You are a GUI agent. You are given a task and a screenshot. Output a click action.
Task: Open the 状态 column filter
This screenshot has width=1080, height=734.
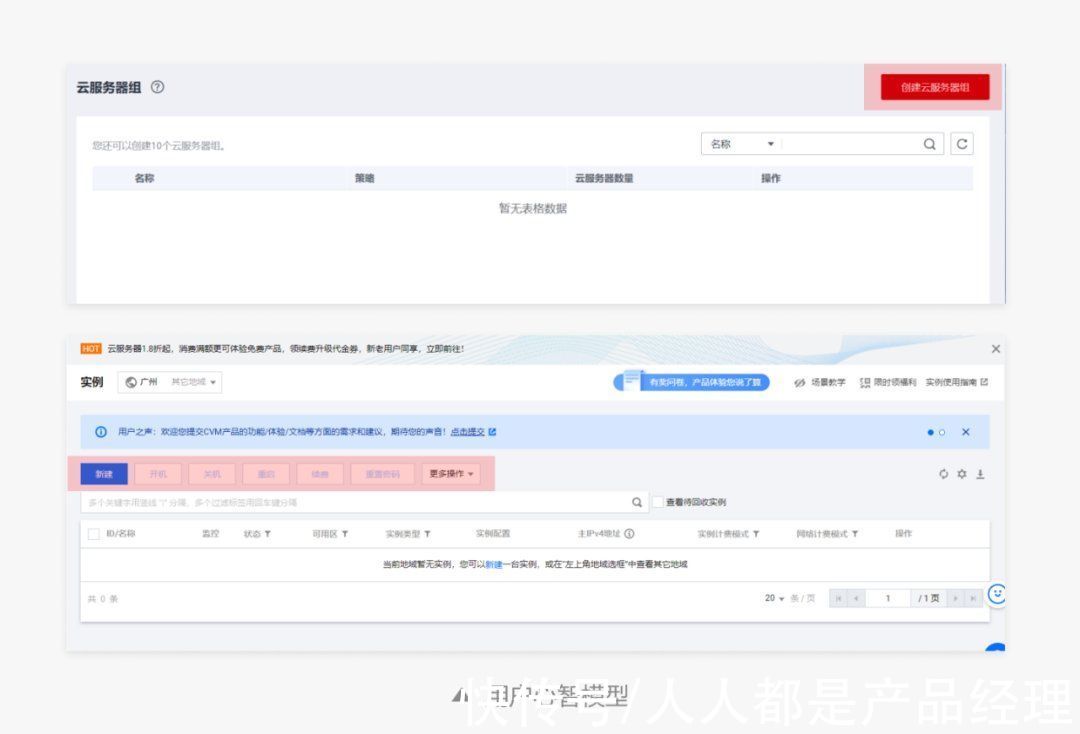pos(267,534)
